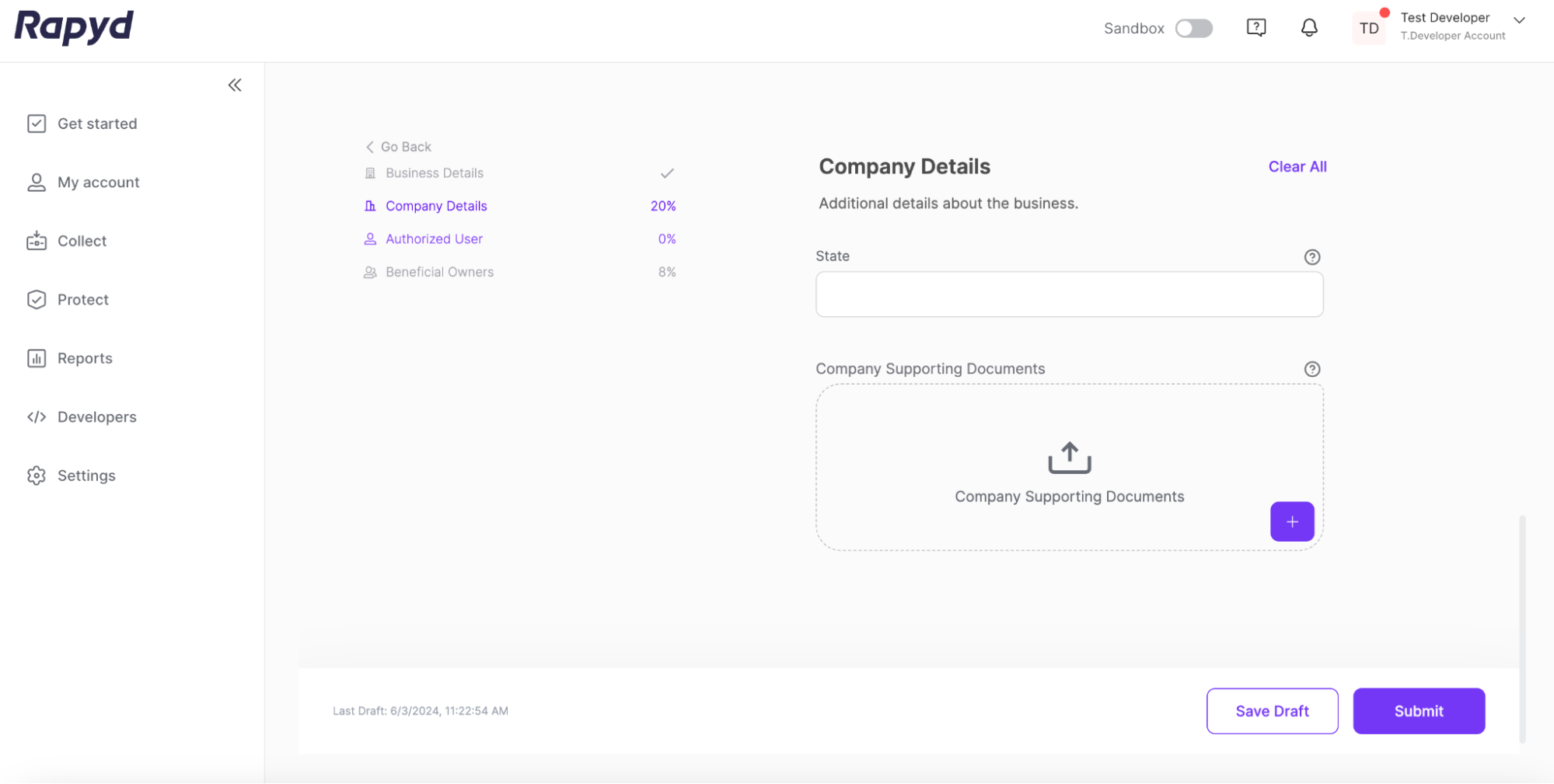Click inside the State input field

coord(1069,294)
